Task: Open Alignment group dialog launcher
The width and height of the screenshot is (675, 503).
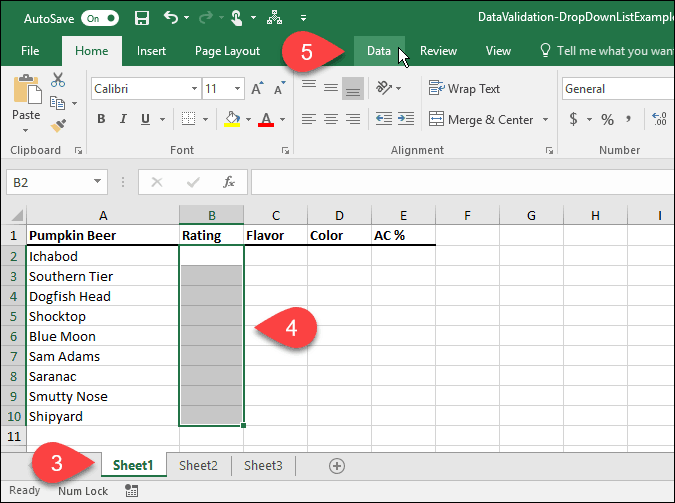Action: [549, 150]
